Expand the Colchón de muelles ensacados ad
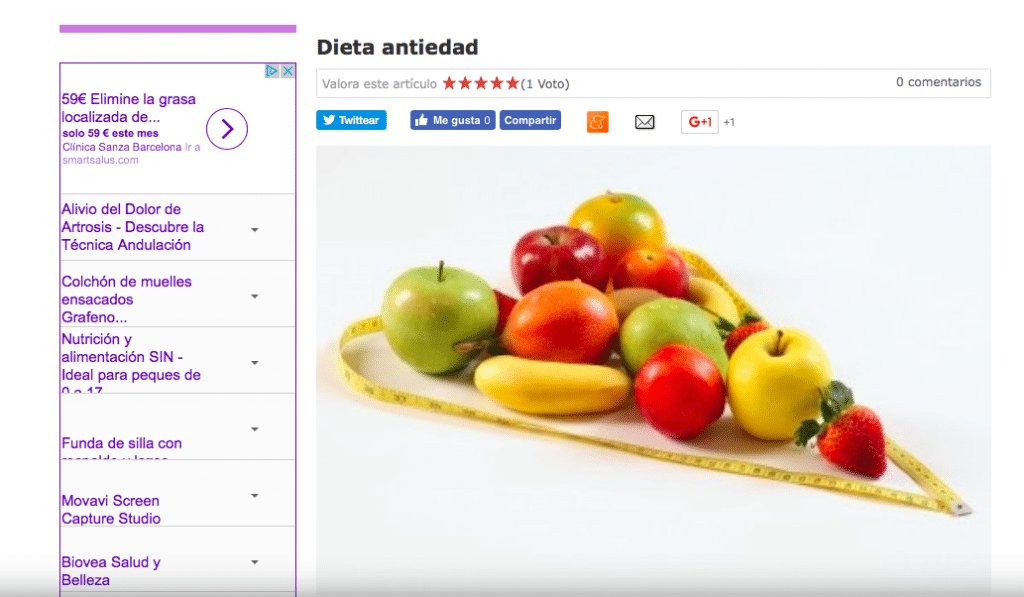 click(x=255, y=297)
